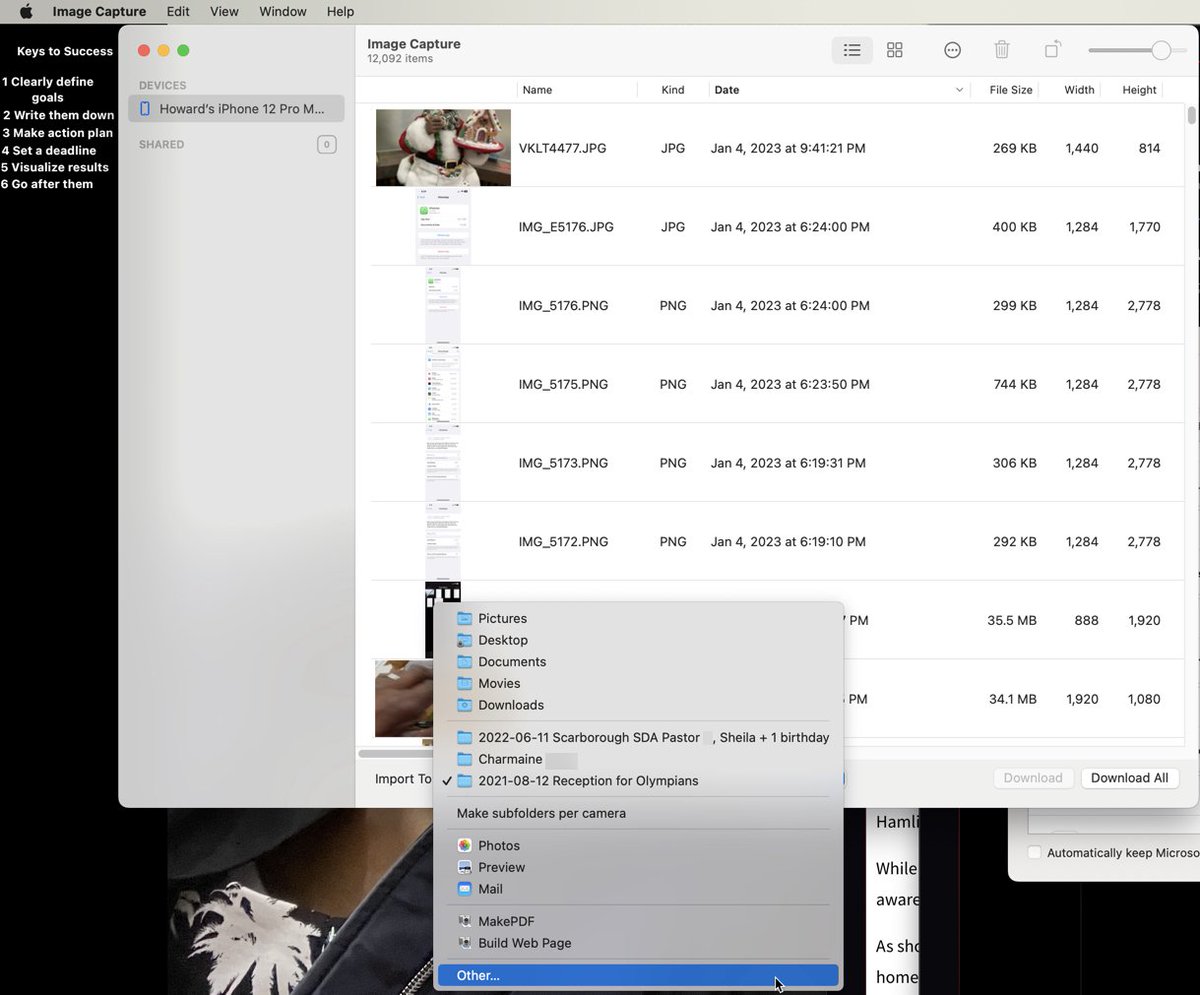Select the IMG_5172.PNG file name

(563, 542)
